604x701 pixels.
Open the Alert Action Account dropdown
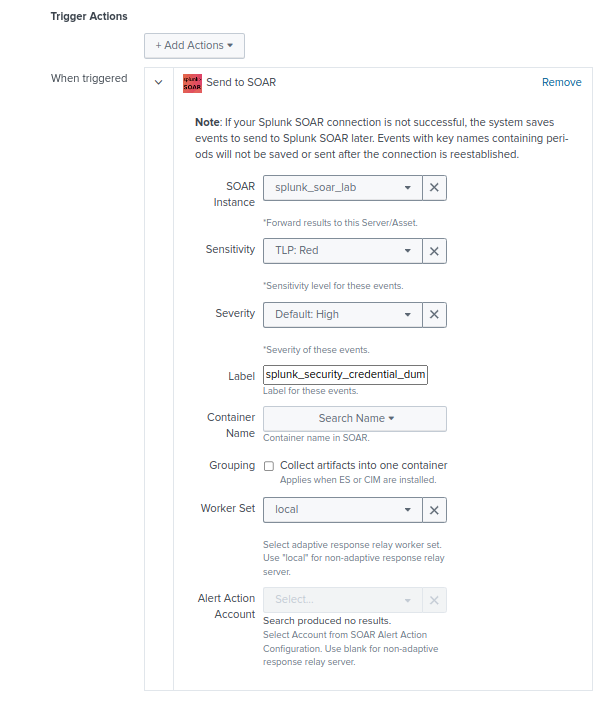342,599
